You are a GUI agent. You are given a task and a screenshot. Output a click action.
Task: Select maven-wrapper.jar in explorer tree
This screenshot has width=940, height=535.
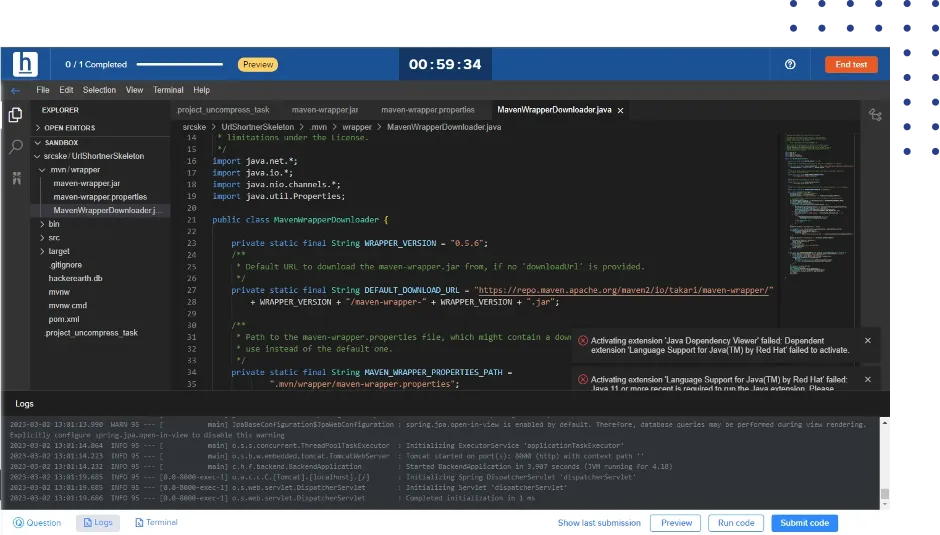pyautogui.click(x=86, y=184)
